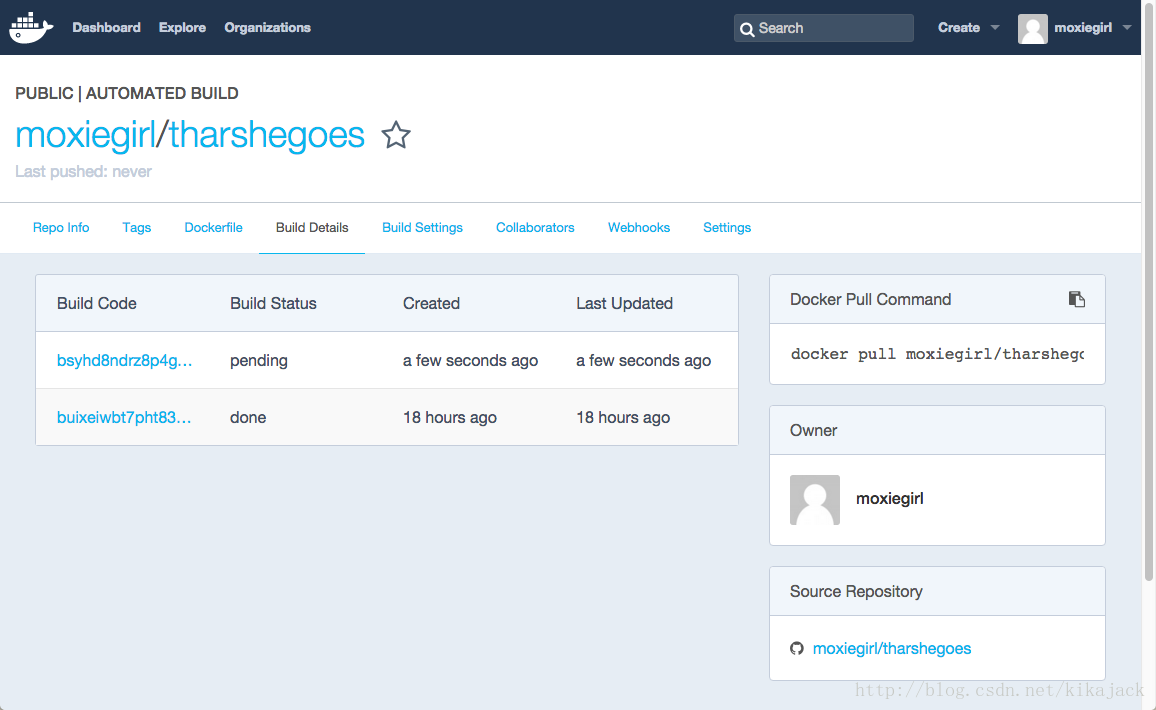Click the 'PUBLIC | AUTOMATED BUILD' label
This screenshot has width=1156, height=710.
point(127,94)
